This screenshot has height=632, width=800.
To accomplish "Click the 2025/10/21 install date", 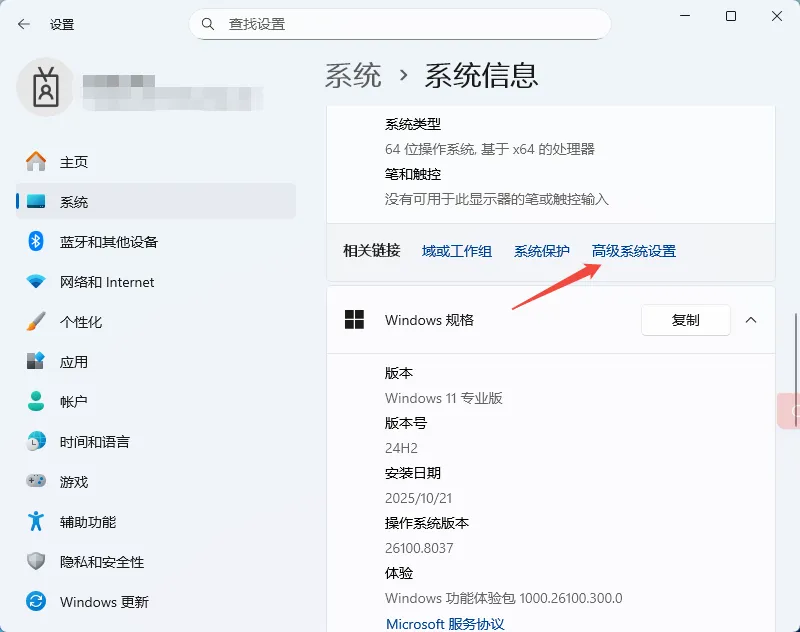I will tap(418, 498).
